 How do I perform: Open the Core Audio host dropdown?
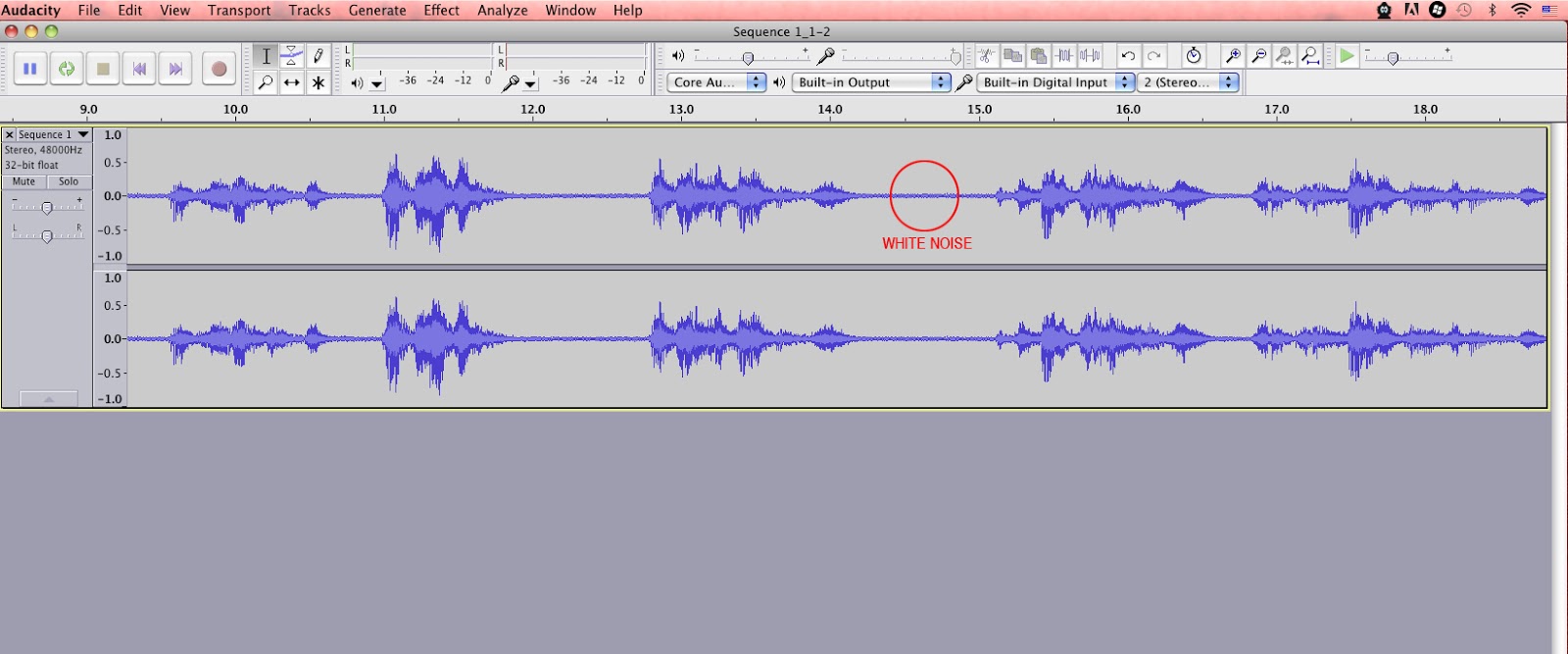pyautogui.click(x=717, y=82)
